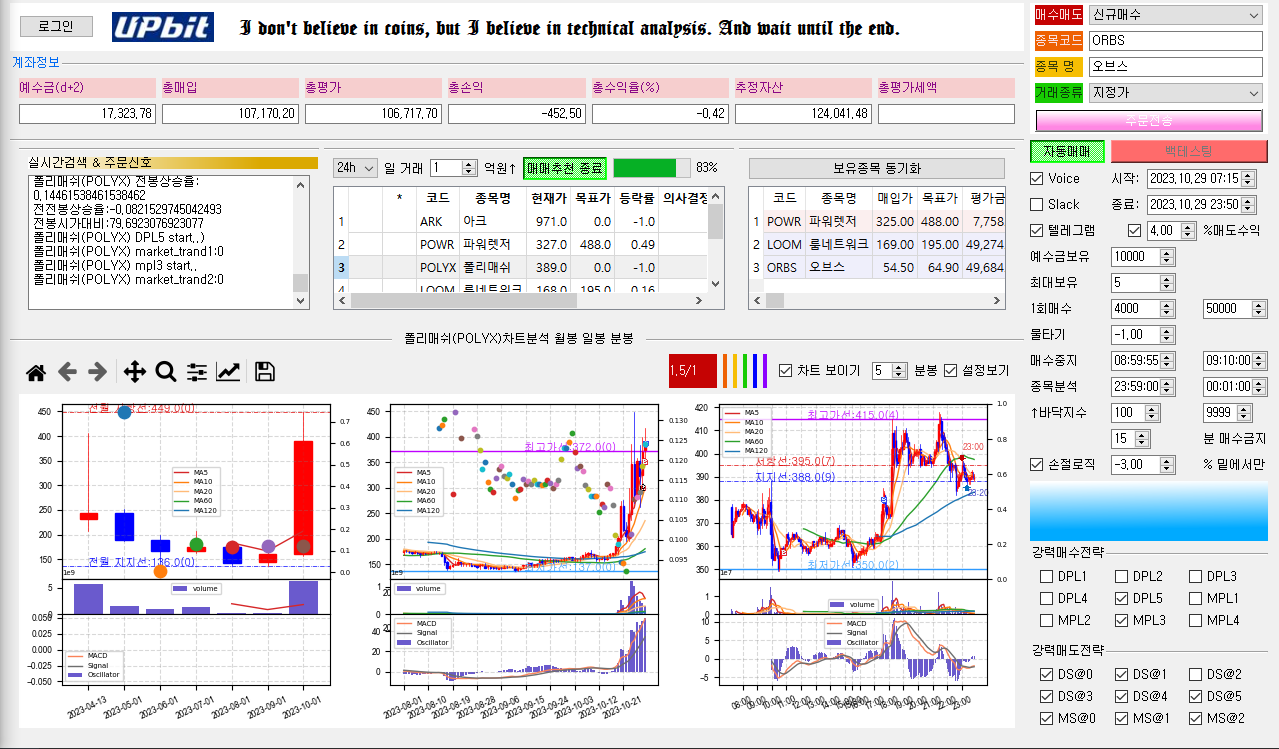Toggle the 설정보기 checkbox
The height and width of the screenshot is (749, 1279).
951,370
